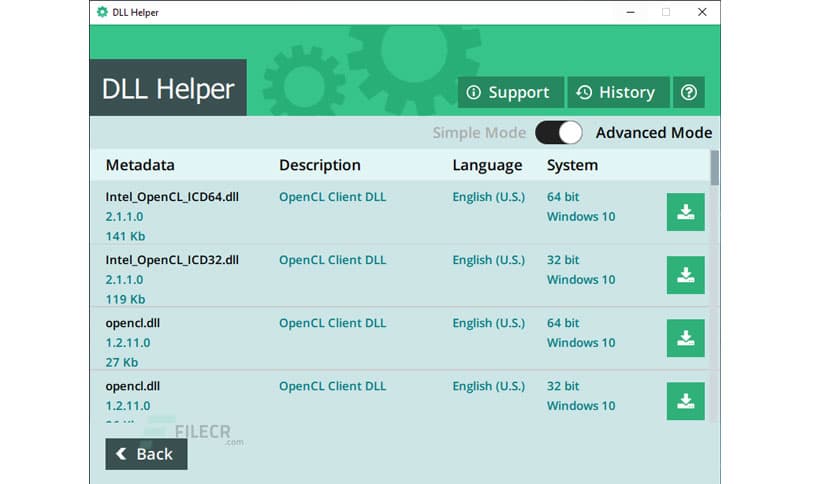The image size is (836, 484).
Task: Select the Intel_OpenCL_ICD64.dll file name
Action: [x=172, y=197]
